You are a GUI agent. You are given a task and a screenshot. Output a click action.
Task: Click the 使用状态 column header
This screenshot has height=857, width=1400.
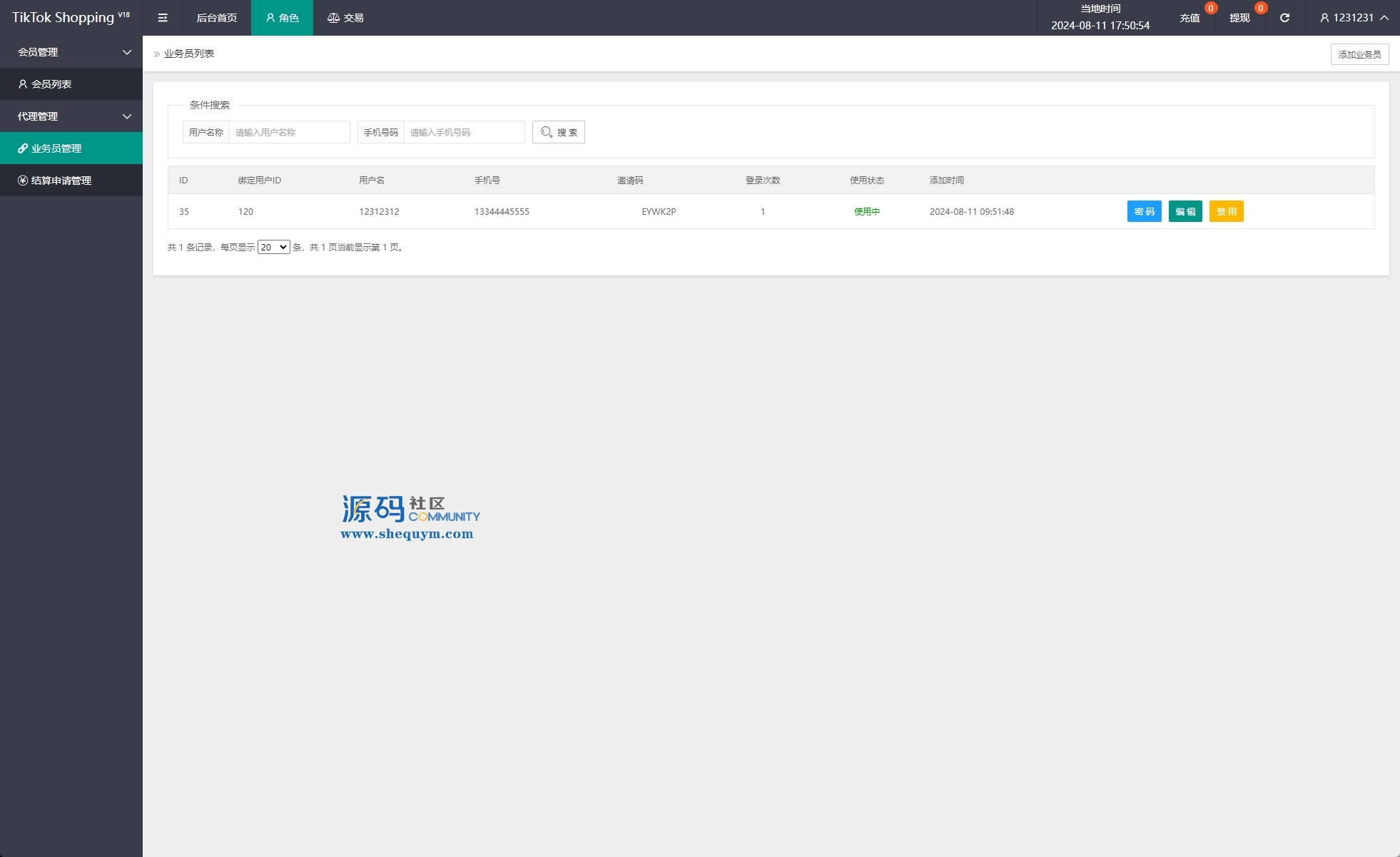pyautogui.click(x=867, y=181)
